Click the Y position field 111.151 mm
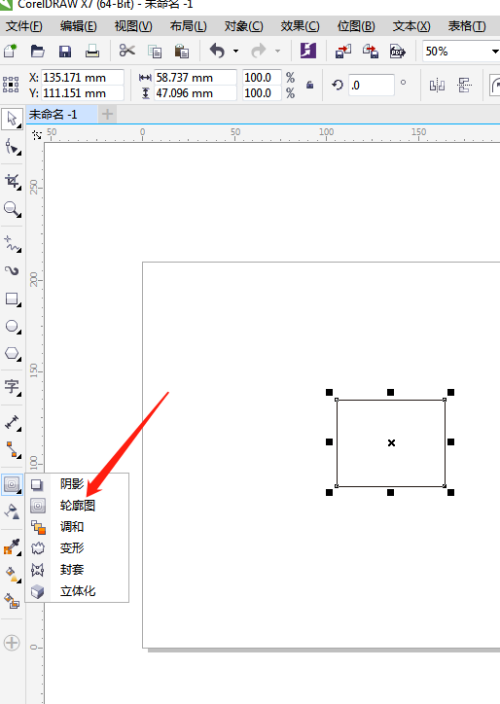The image size is (500, 704). click(x=82, y=93)
